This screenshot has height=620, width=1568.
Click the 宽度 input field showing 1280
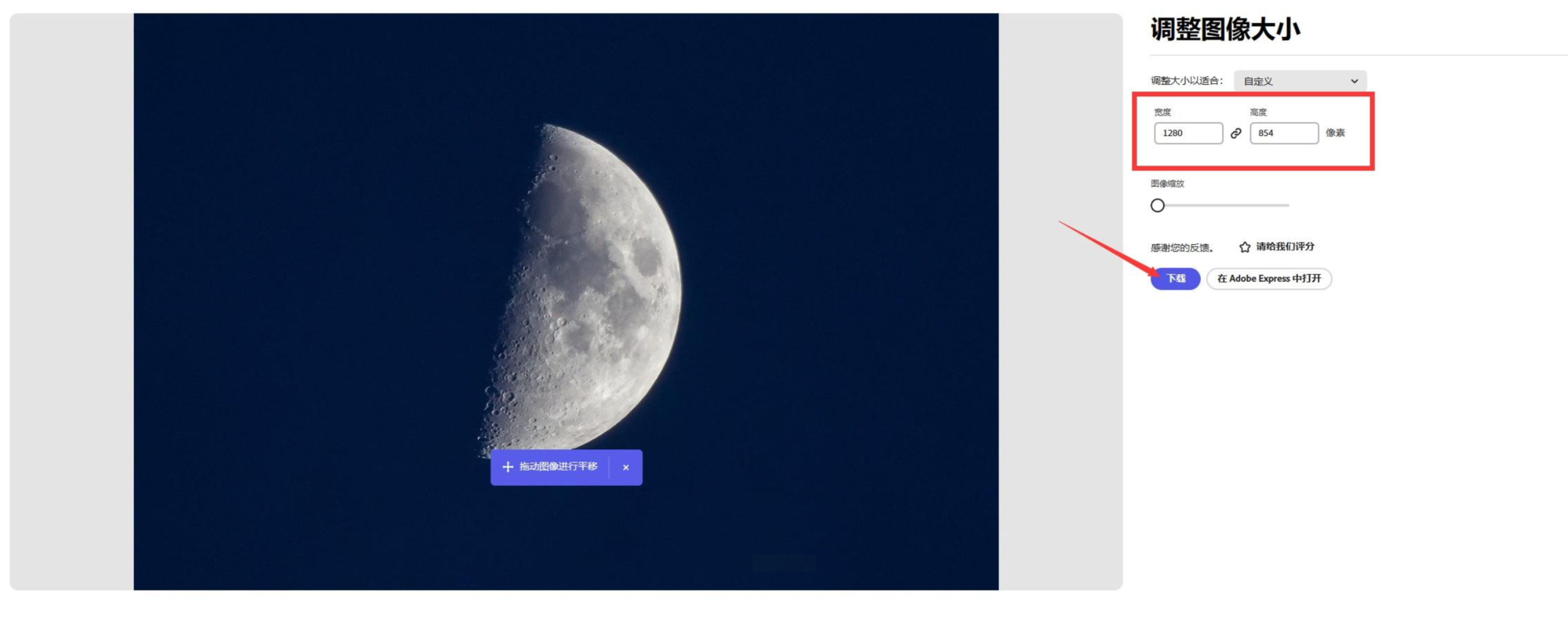[x=1188, y=133]
